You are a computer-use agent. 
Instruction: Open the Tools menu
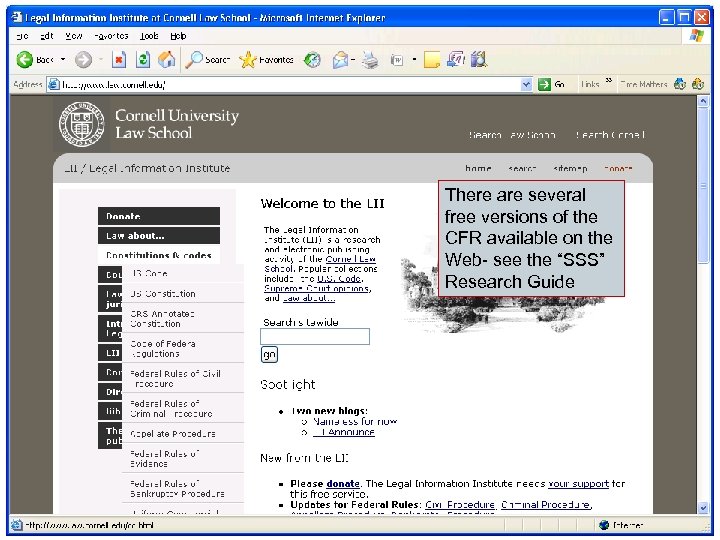pos(149,36)
